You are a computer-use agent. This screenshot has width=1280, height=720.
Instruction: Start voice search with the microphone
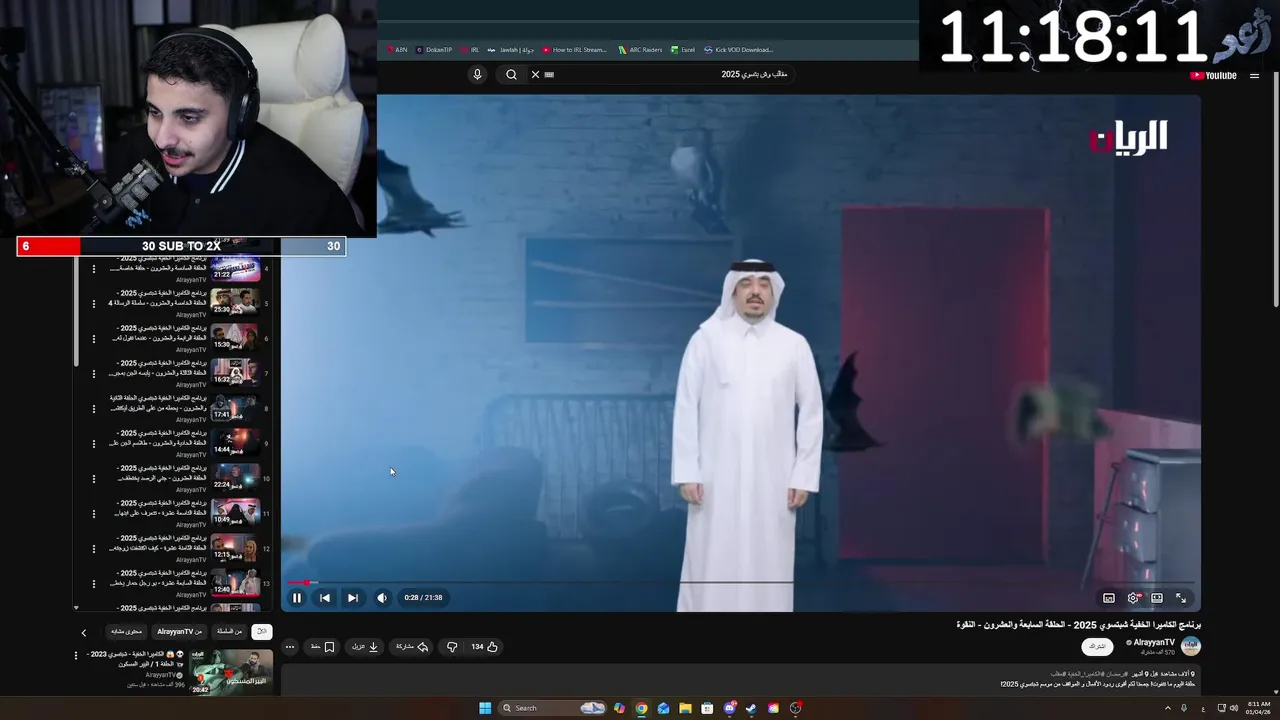477,74
